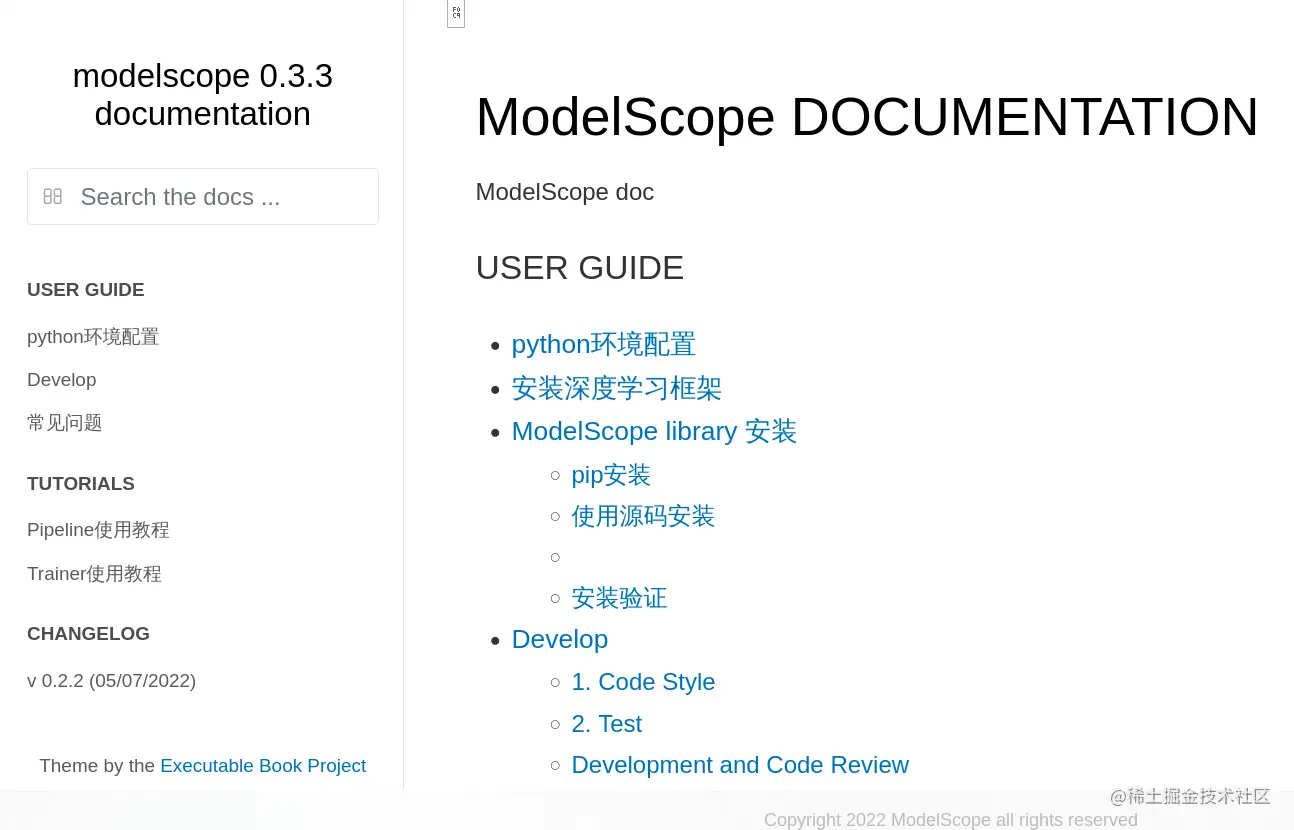
Task: Click the modelscope 0.3.3 documentation title
Action: [203, 95]
